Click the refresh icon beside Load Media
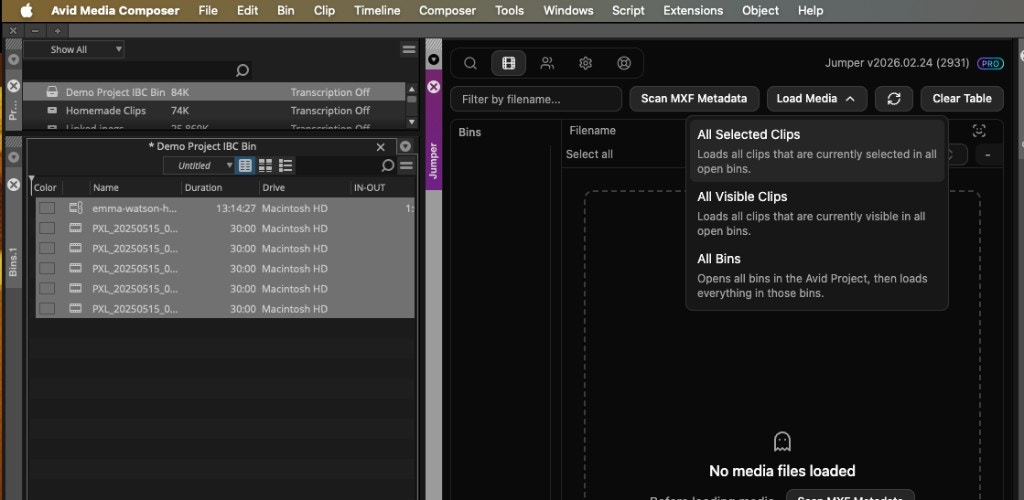This screenshot has width=1024, height=500. pyautogui.click(x=894, y=99)
